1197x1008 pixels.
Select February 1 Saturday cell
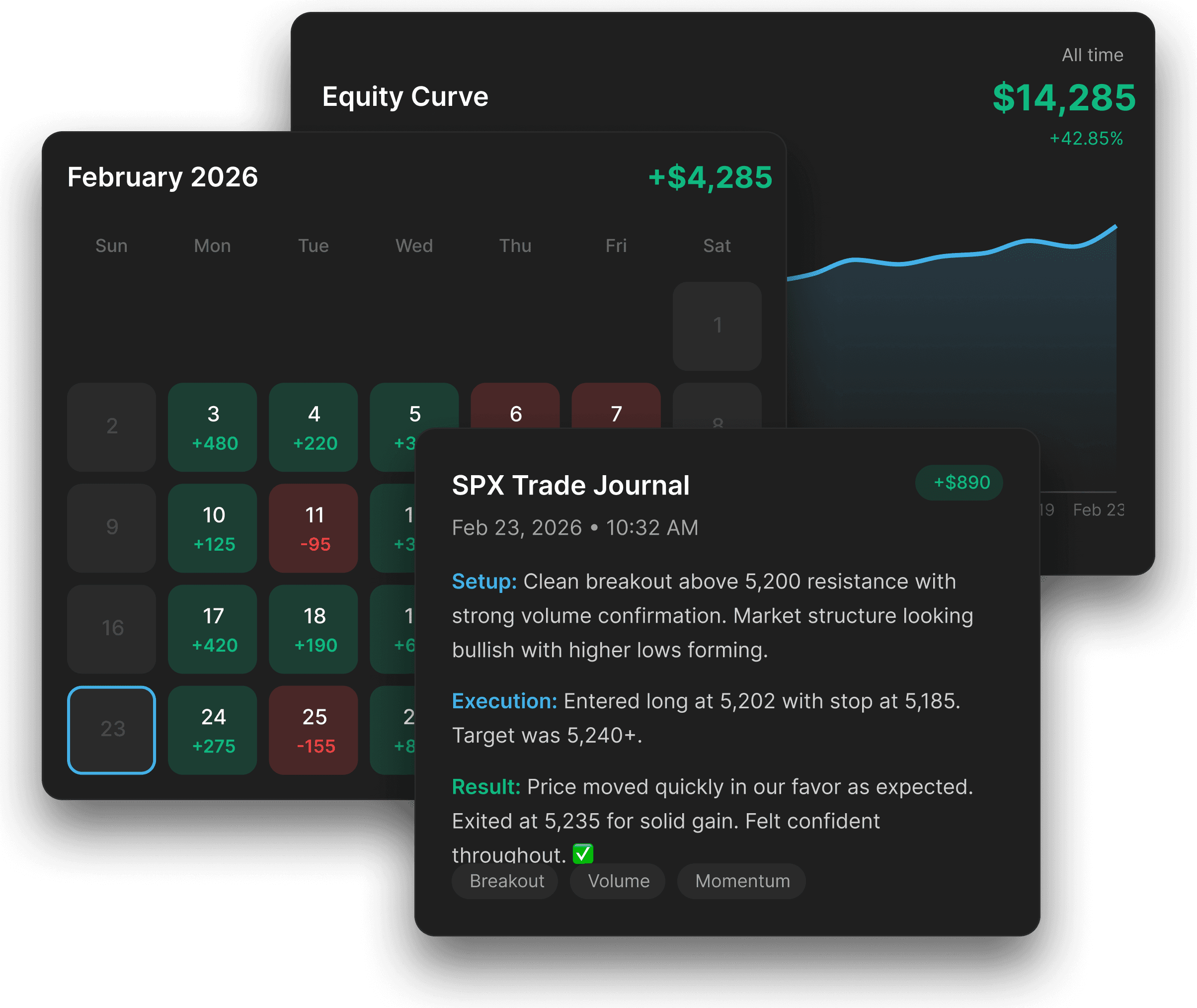coord(717,326)
